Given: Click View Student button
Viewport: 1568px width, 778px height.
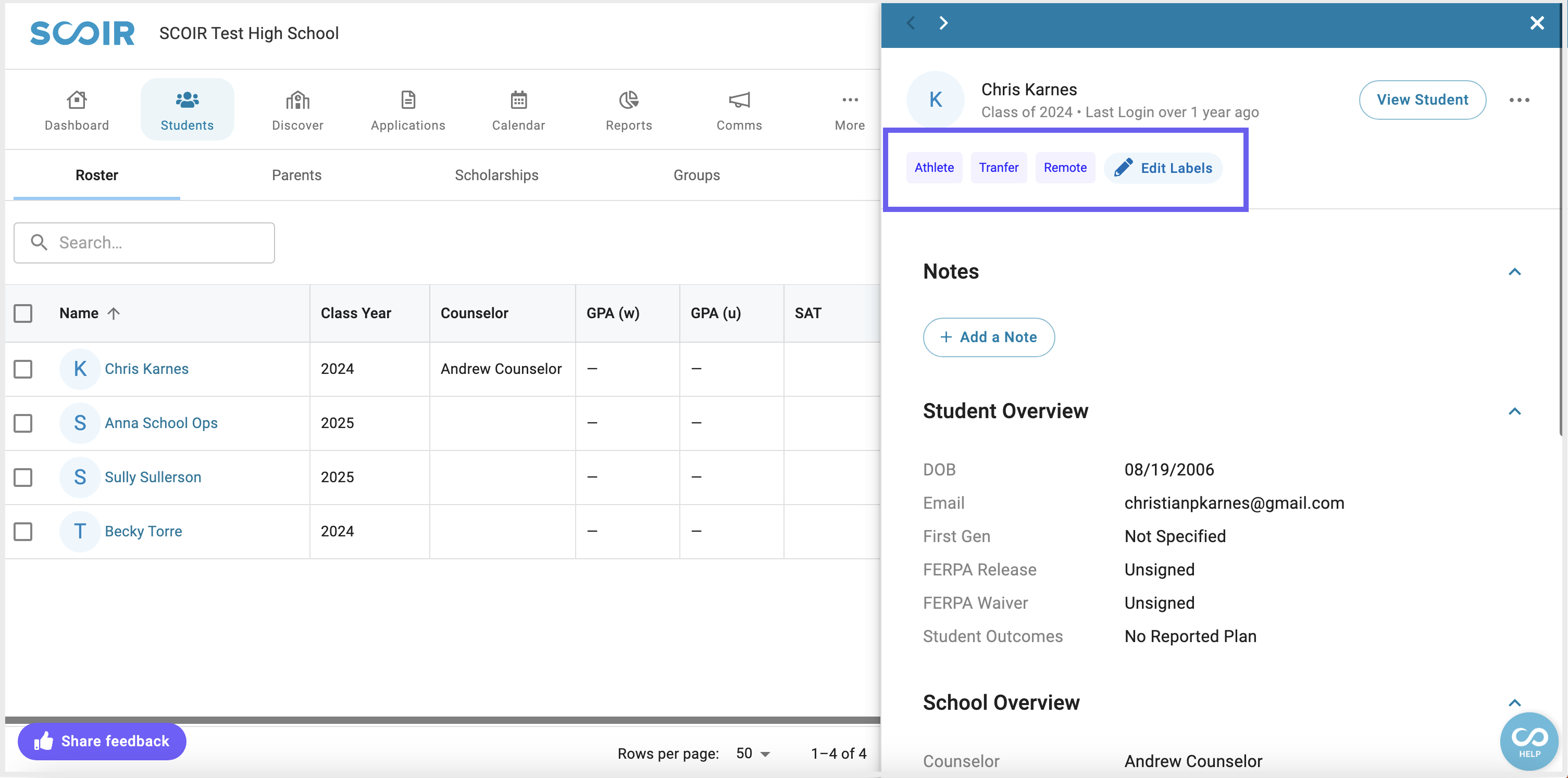Looking at the screenshot, I should click(1423, 99).
